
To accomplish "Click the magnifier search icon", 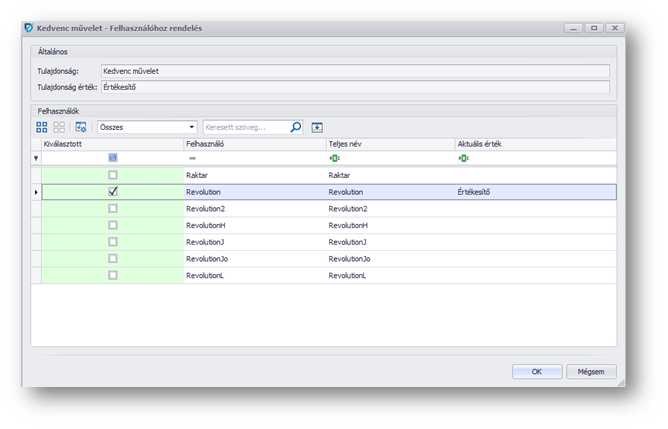I will coord(295,128).
